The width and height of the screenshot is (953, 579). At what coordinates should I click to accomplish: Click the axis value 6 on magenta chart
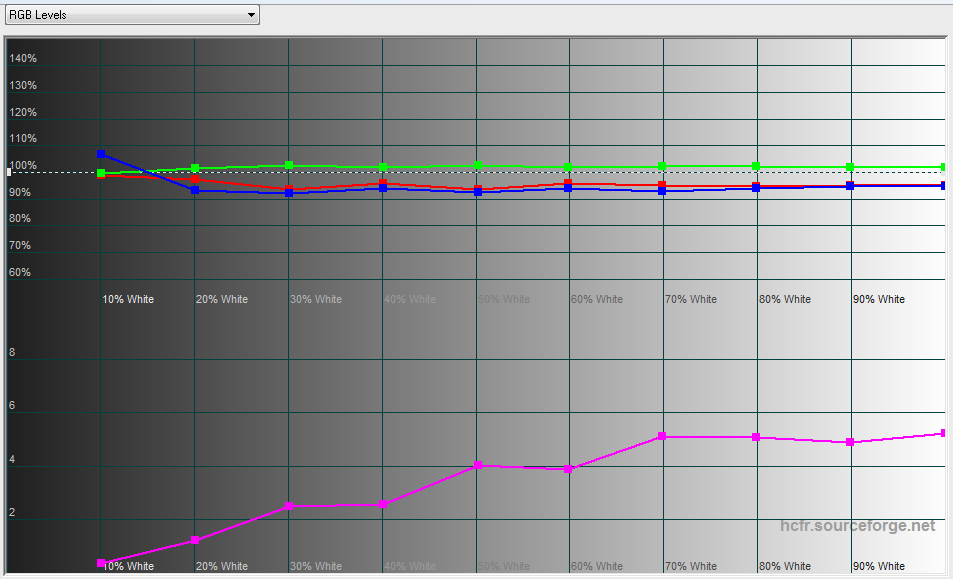pos(12,405)
